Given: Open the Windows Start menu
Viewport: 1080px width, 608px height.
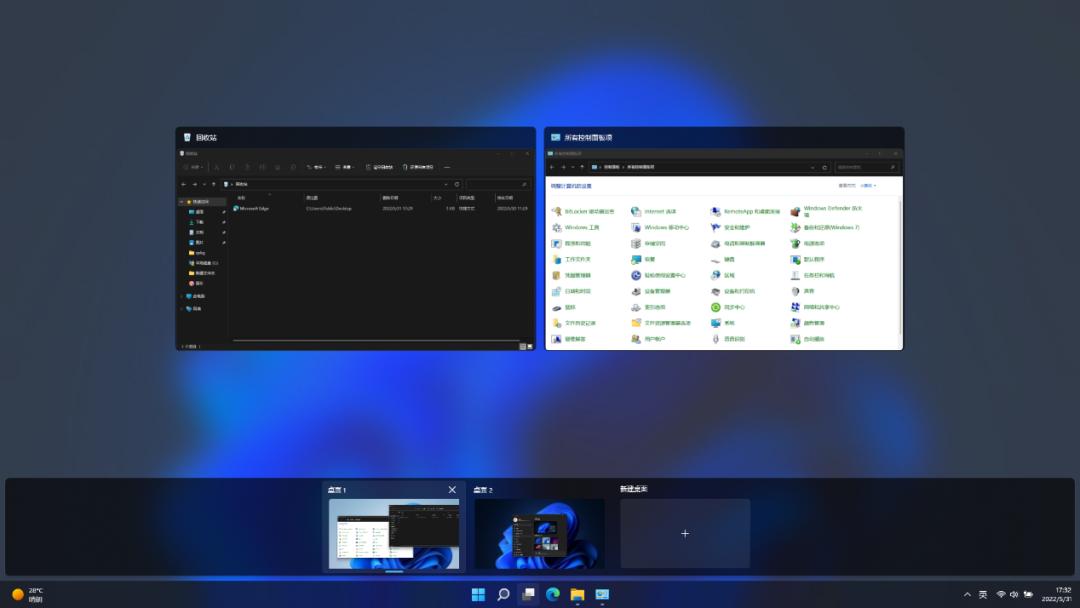Looking at the screenshot, I should click(479, 594).
